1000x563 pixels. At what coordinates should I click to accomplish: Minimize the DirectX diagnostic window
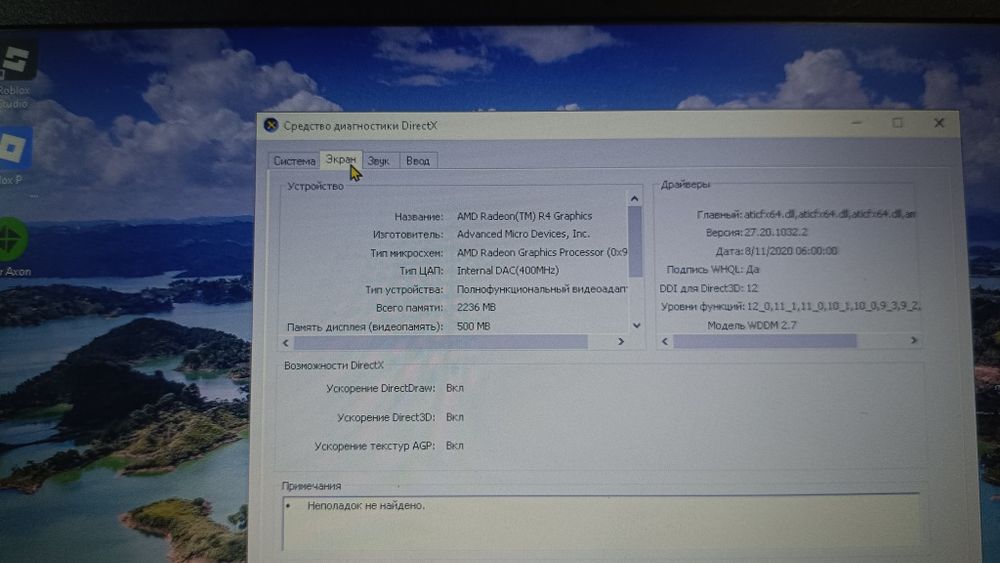coord(857,122)
